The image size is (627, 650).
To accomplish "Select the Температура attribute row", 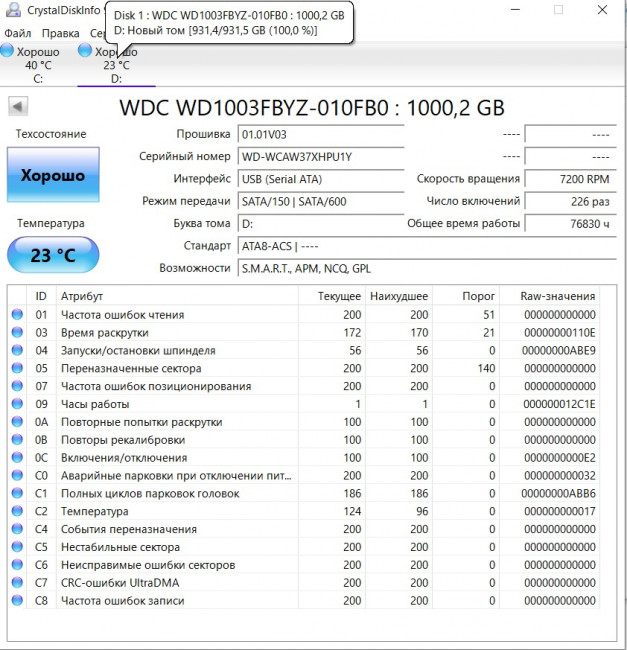I will coord(303,511).
